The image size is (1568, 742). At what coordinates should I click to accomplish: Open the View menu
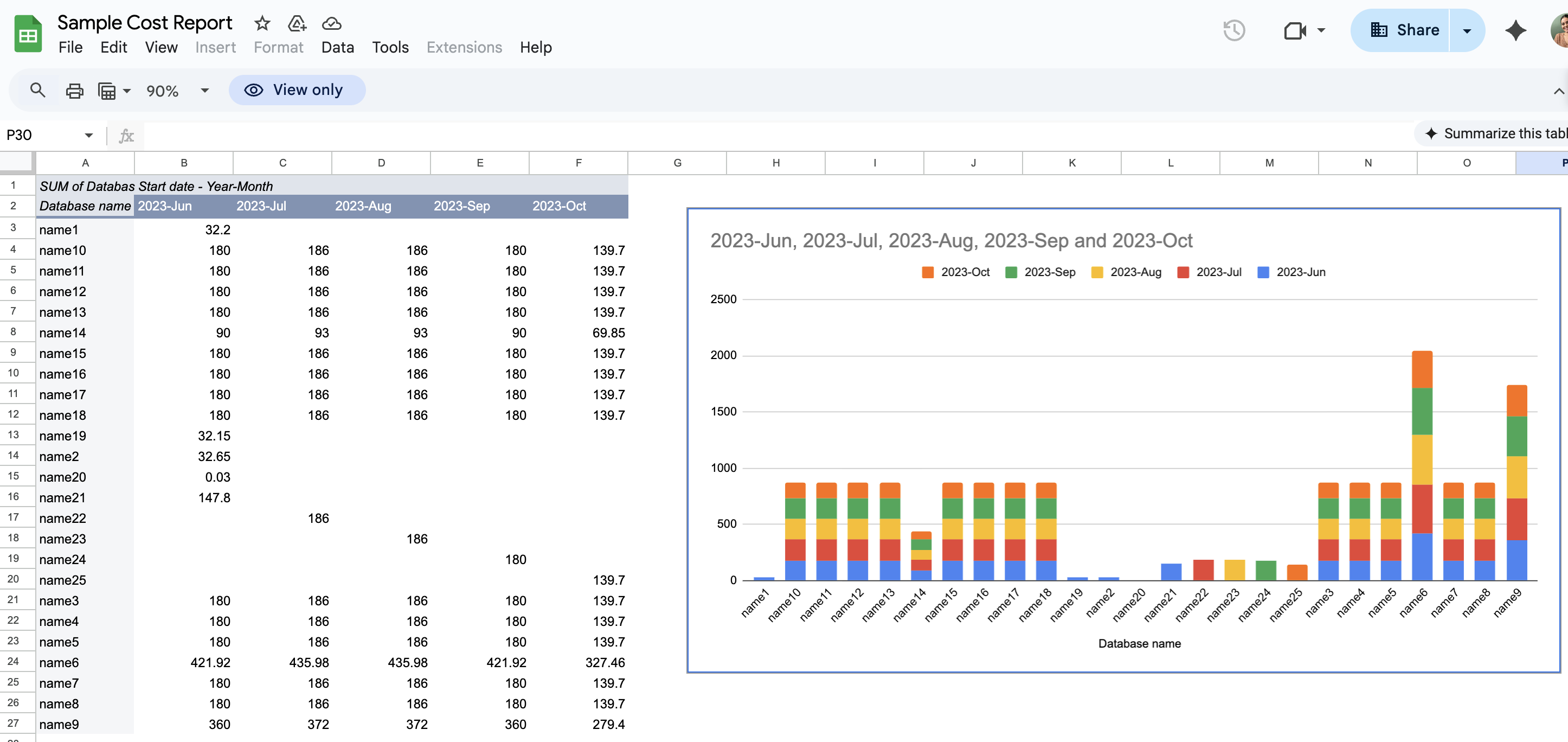point(162,48)
